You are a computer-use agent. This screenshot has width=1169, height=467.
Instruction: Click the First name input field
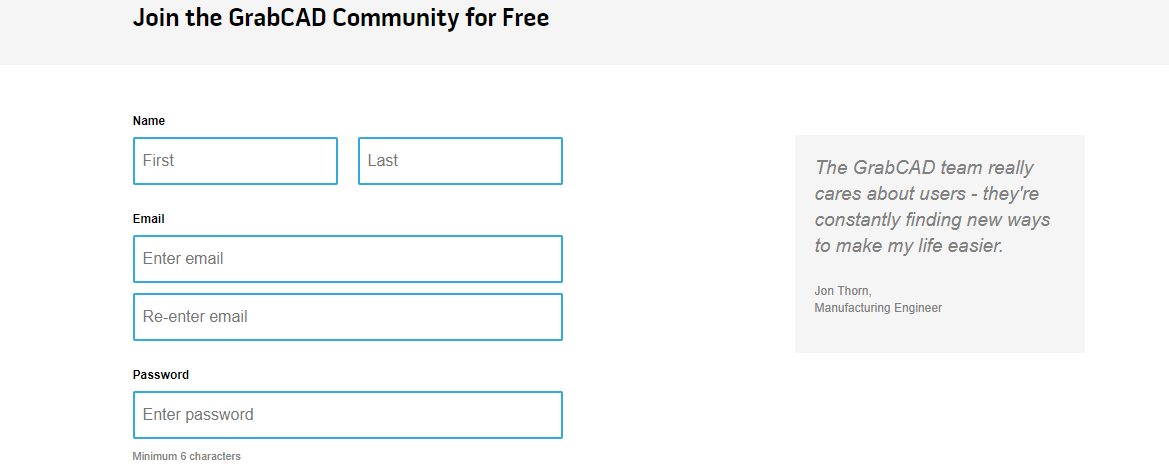[235, 161]
